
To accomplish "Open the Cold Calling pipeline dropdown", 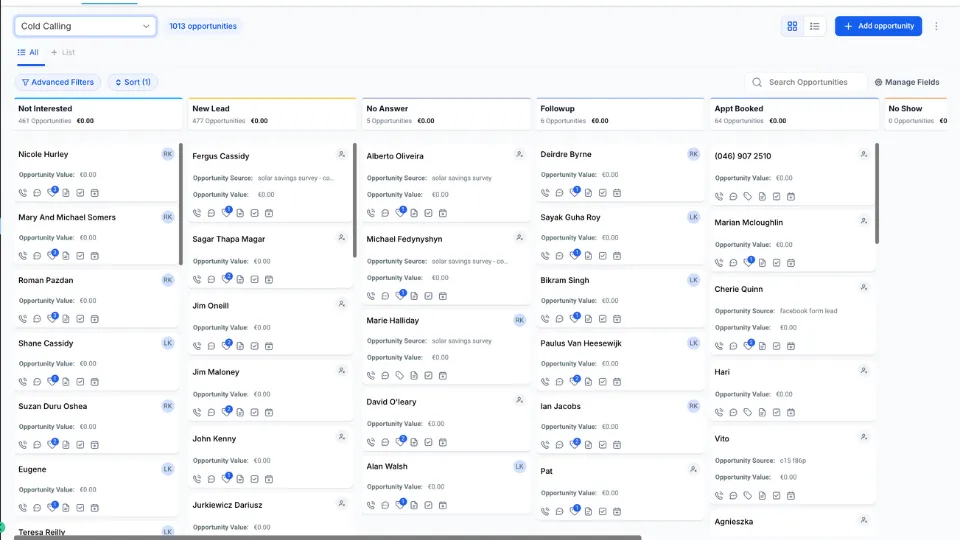I will click(85, 26).
